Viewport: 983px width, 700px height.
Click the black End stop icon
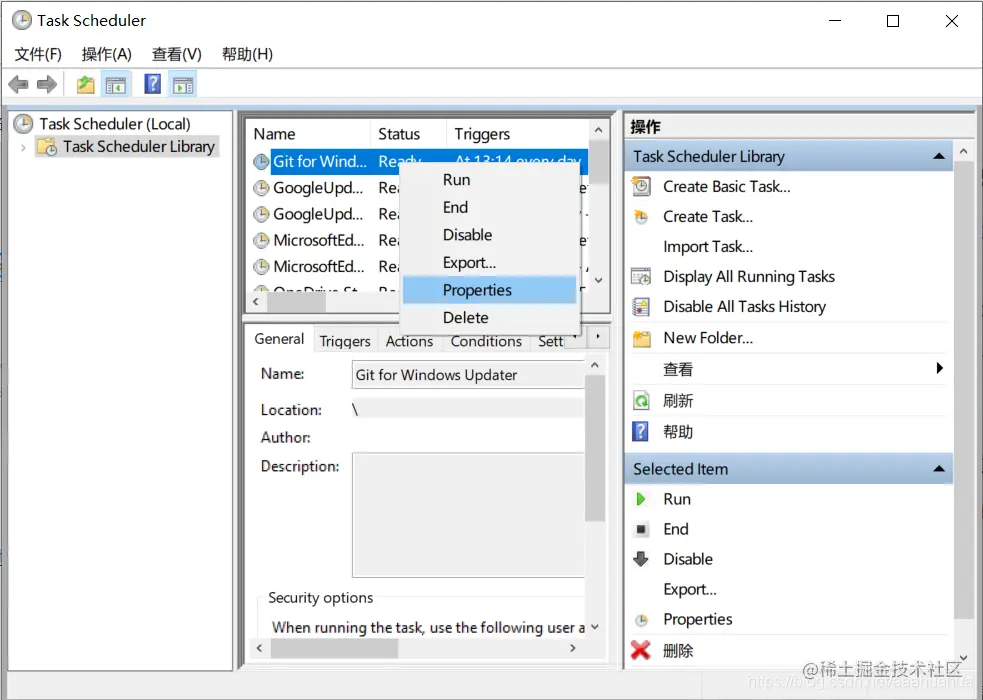click(641, 530)
